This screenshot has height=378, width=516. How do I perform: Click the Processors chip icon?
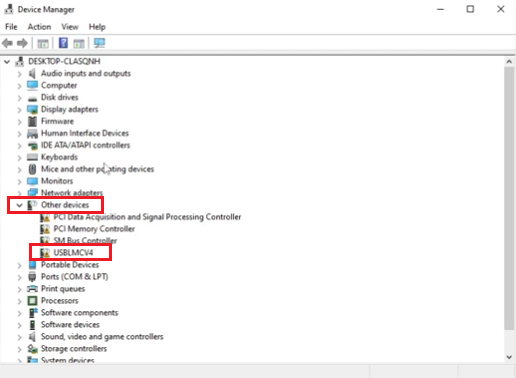32,301
